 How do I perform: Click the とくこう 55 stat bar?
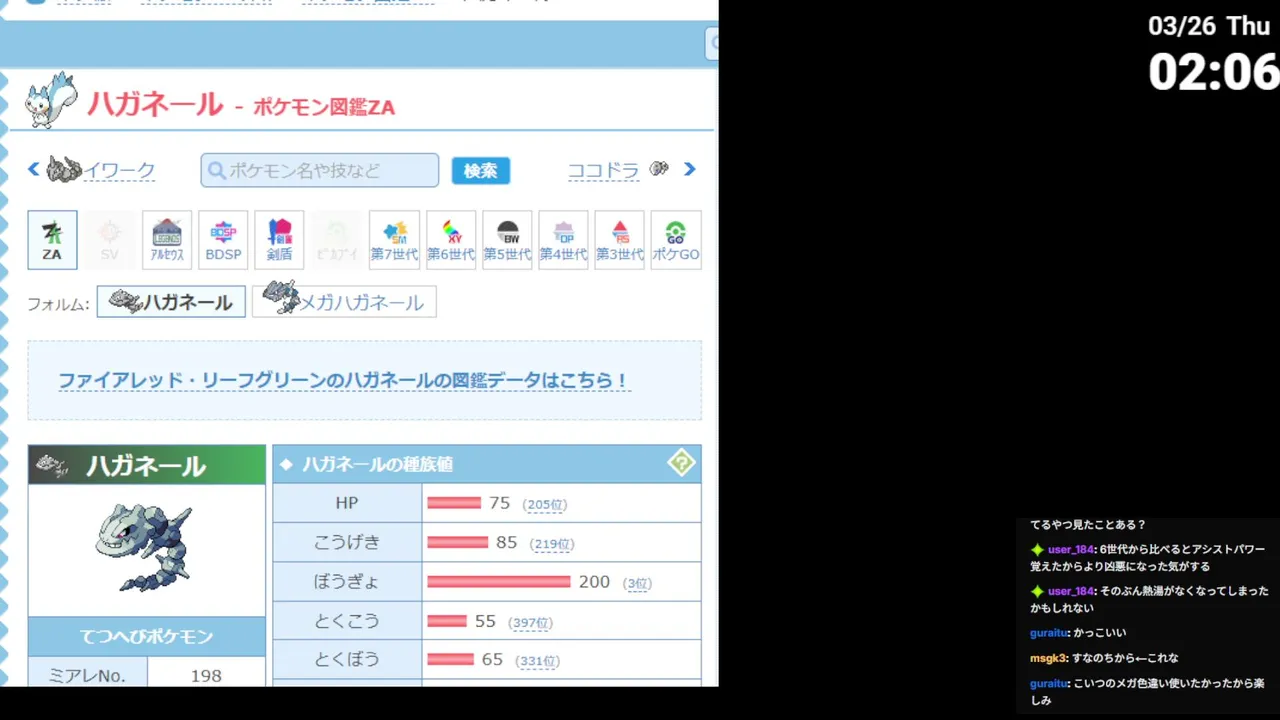click(447, 621)
